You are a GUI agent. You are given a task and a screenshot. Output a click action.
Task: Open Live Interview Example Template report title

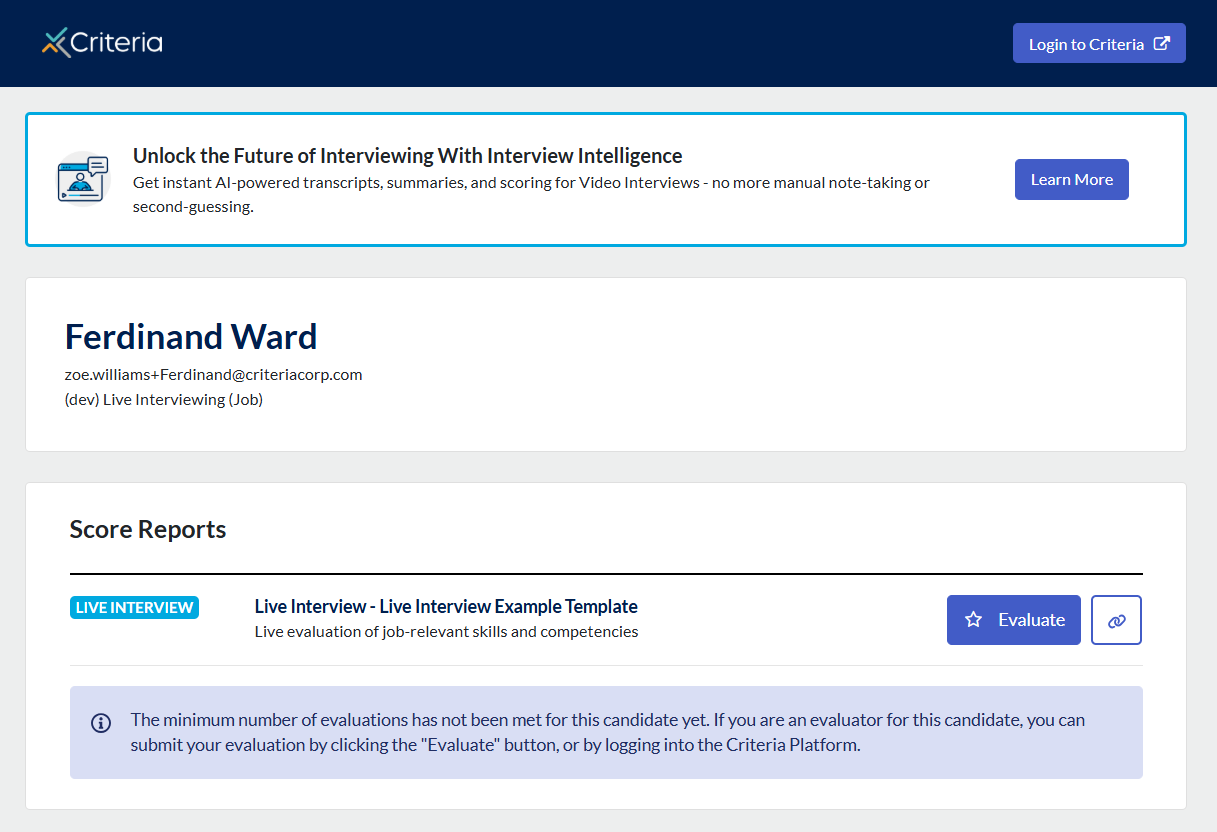point(446,606)
